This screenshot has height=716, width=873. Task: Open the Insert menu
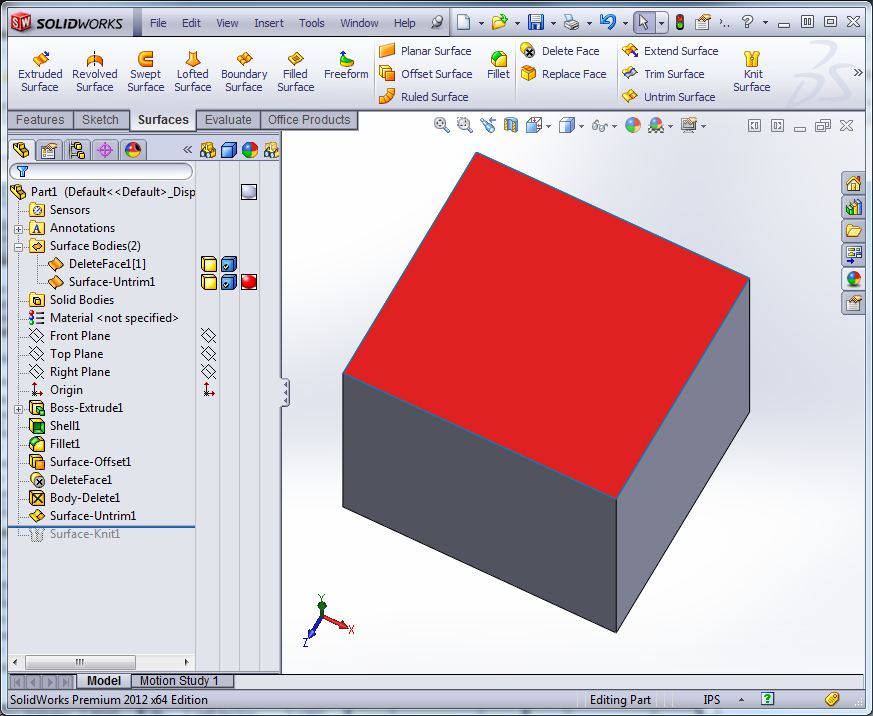(x=268, y=23)
